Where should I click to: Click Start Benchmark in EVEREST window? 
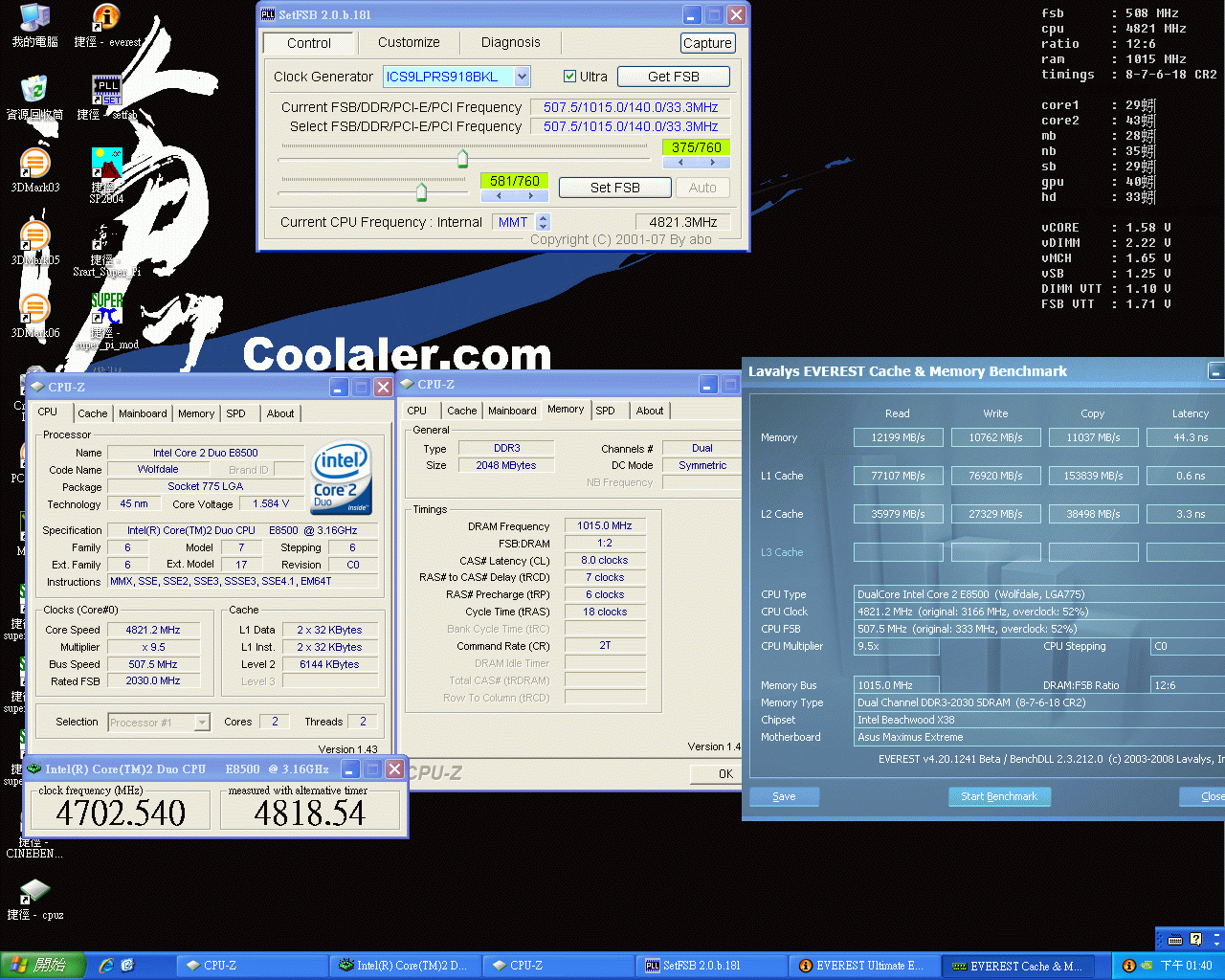click(x=999, y=796)
